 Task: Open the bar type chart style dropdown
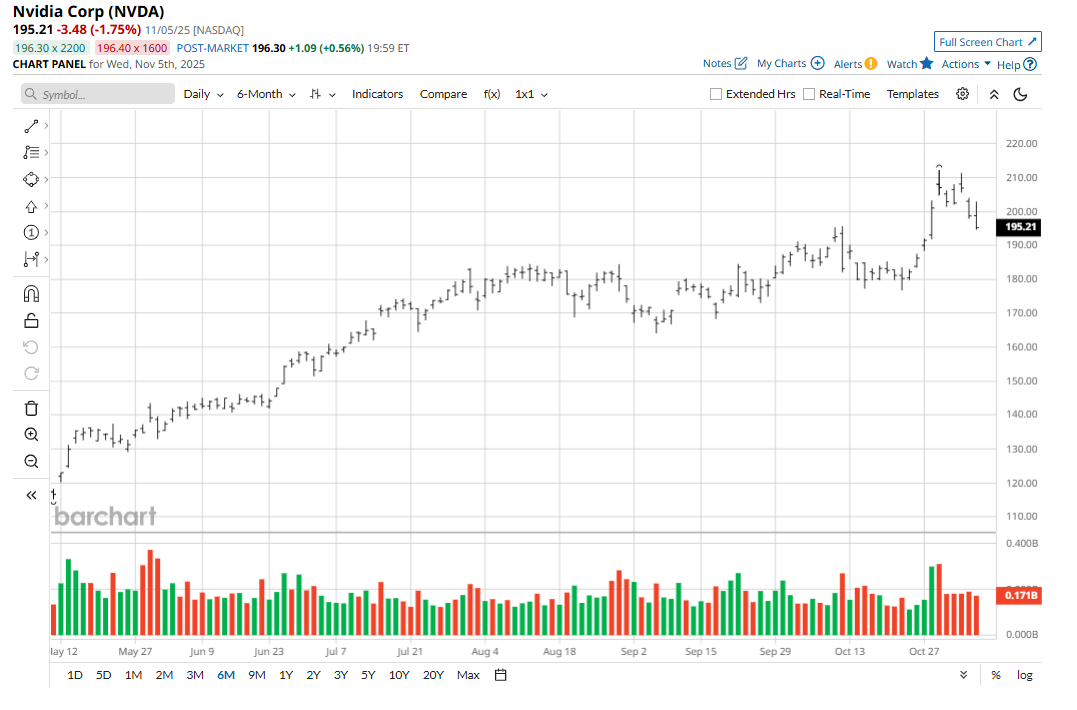pyautogui.click(x=322, y=94)
